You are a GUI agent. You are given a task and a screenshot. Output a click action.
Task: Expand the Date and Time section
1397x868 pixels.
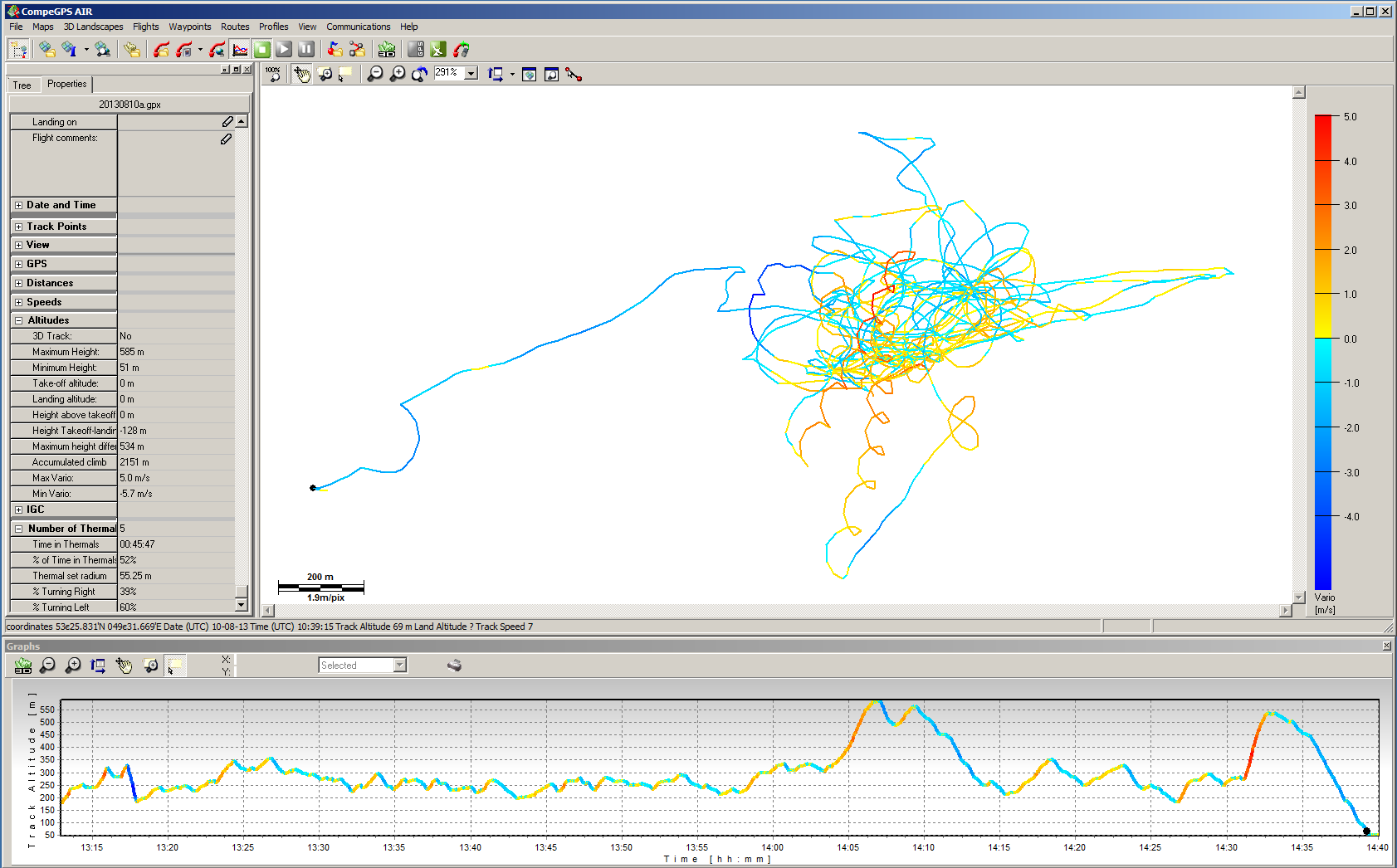pos(18,205)
